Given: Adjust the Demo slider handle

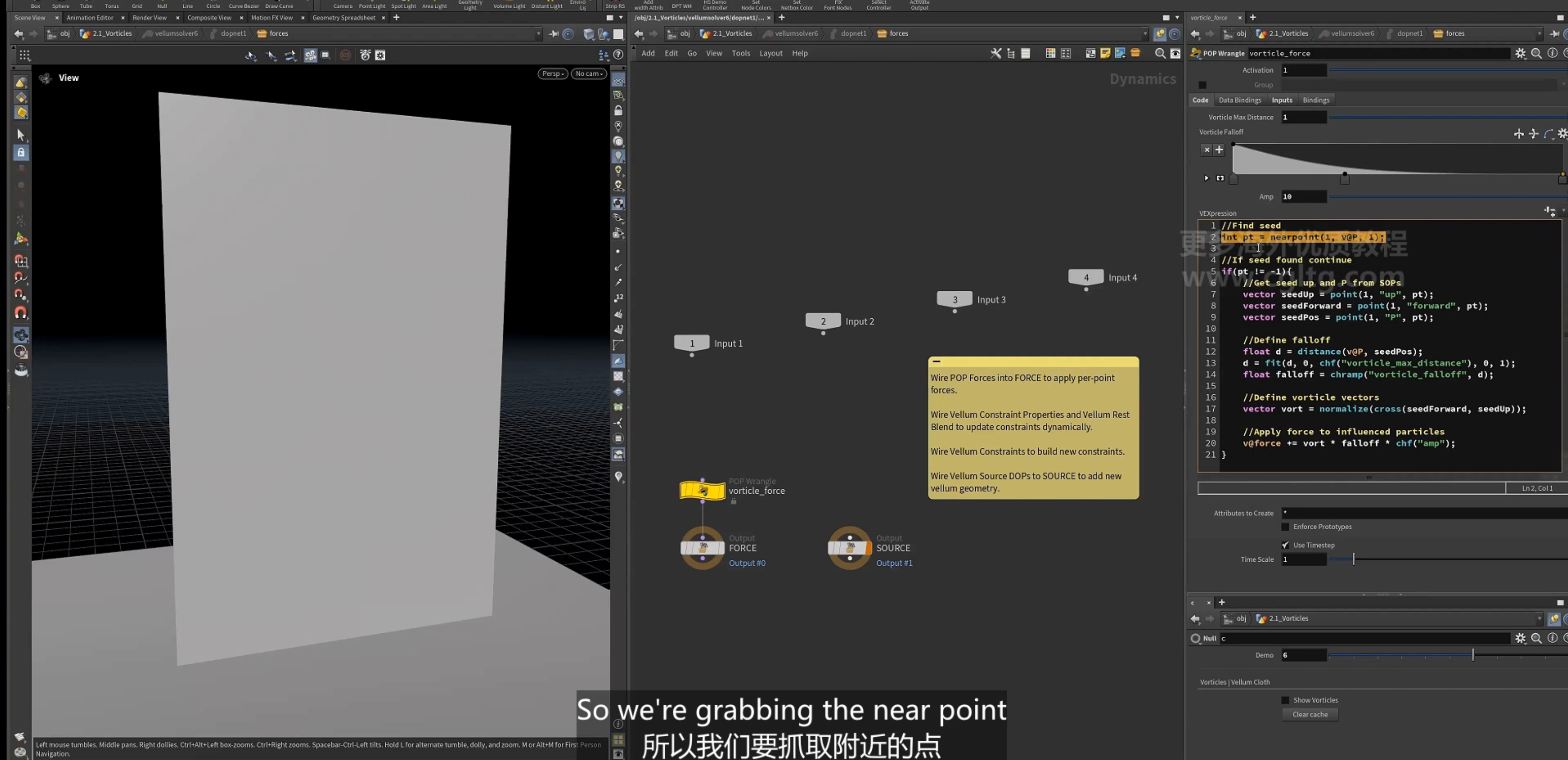Looking at the screenshot, I should tap(1473, 655).
